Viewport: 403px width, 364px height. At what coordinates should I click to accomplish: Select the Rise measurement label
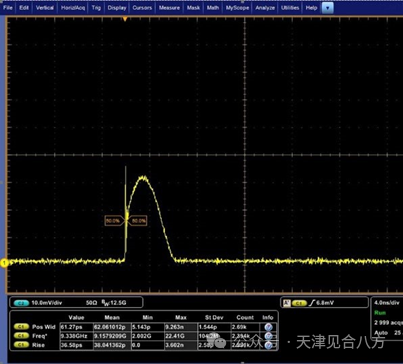point(38,345)
